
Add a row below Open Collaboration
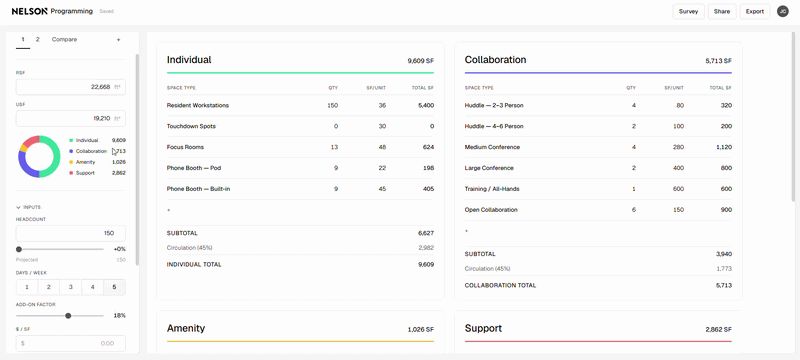point(466,231)
